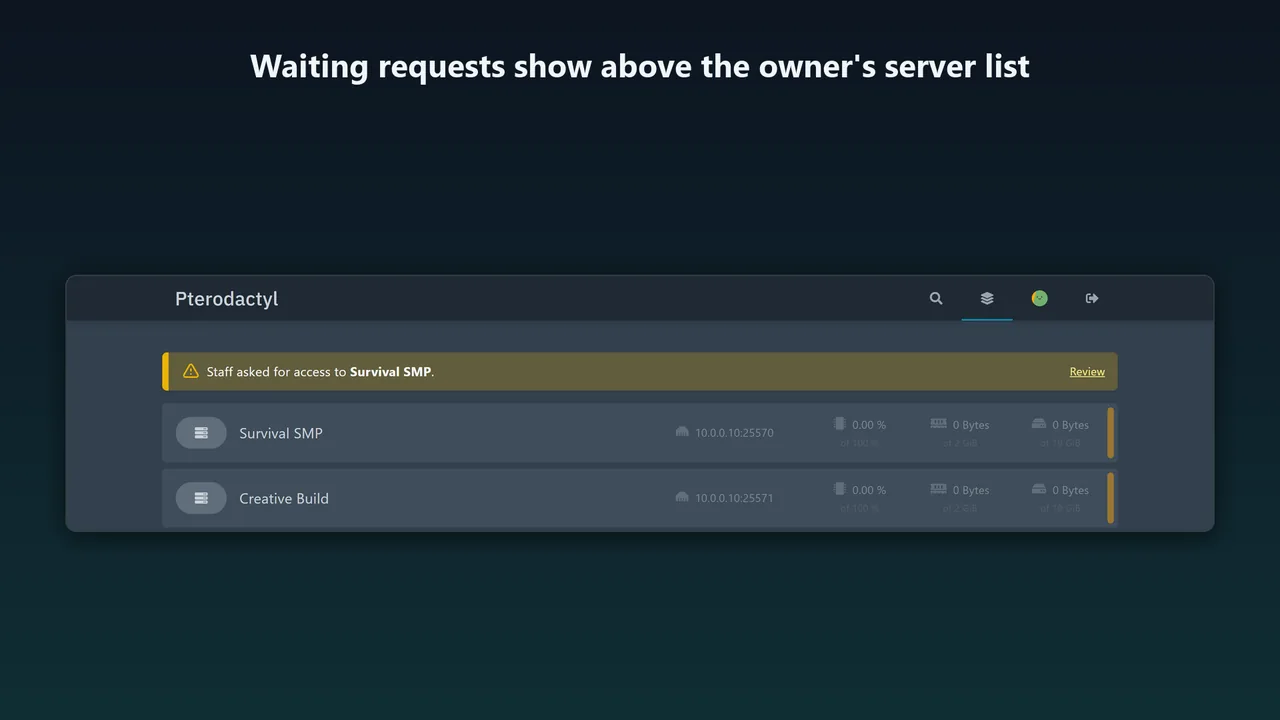
Task: Click the Pterodactyl logo text
Action: coord(227,299)
